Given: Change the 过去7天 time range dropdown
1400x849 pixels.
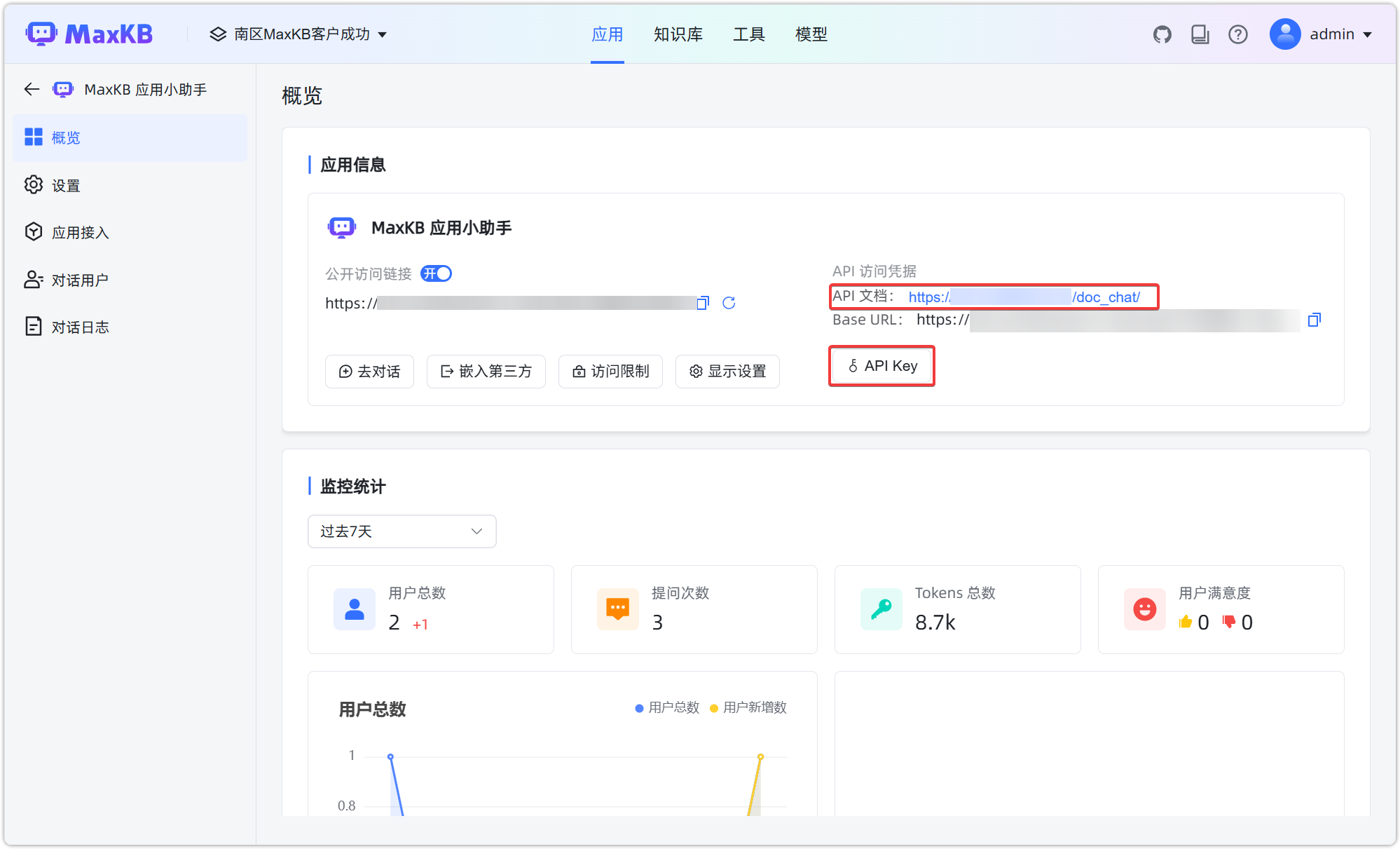Looking at the screenshot, I should click(402, 531).
